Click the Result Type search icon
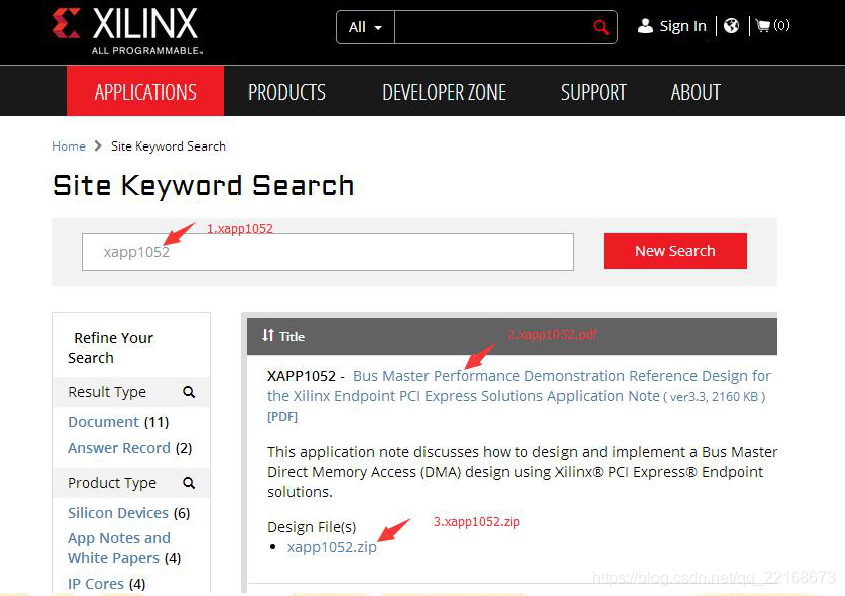The height and width of the screenshot is (596, 845). point(189,392)
